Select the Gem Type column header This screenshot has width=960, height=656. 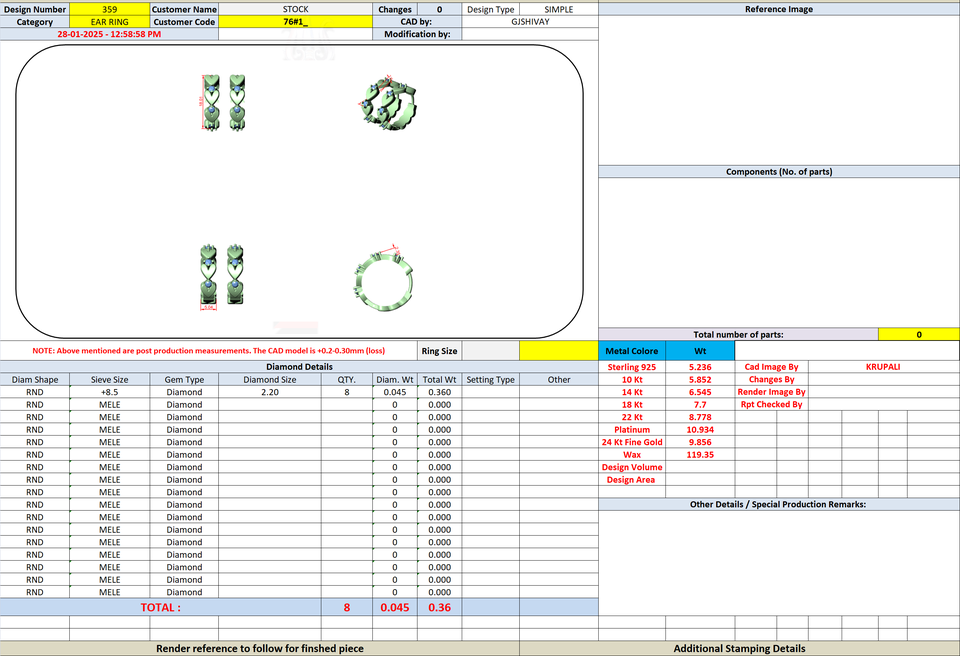tap(184, 380)
